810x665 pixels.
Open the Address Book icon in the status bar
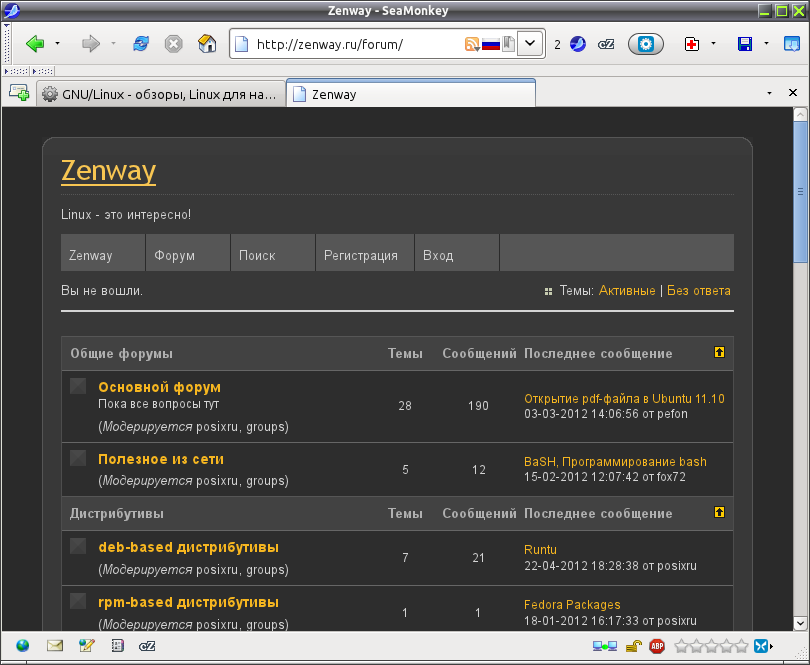(x=118, y=645)
